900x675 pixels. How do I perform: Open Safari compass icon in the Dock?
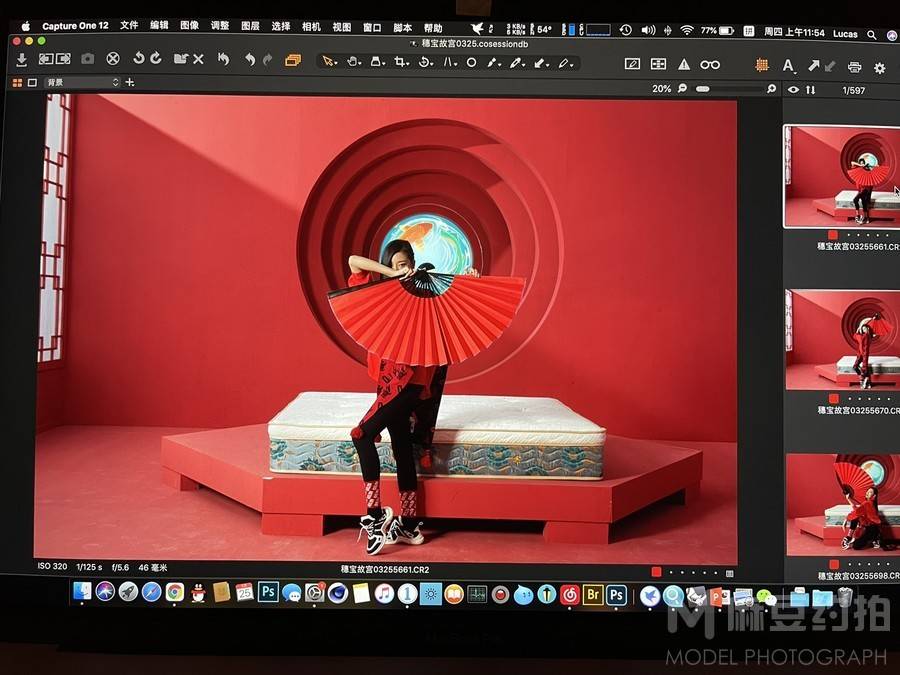click(151, 592)
